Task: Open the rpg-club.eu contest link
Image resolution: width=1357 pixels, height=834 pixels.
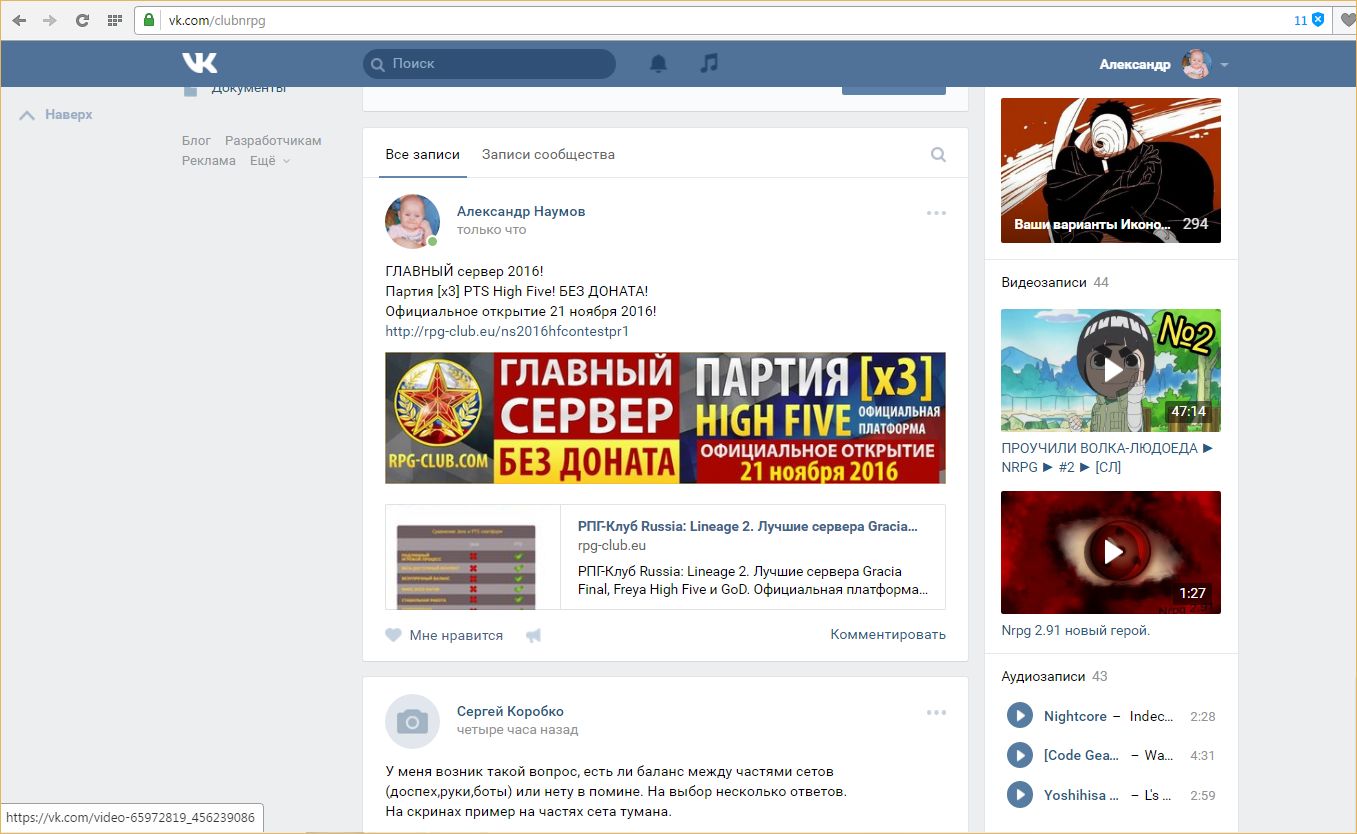Action: 507,331
